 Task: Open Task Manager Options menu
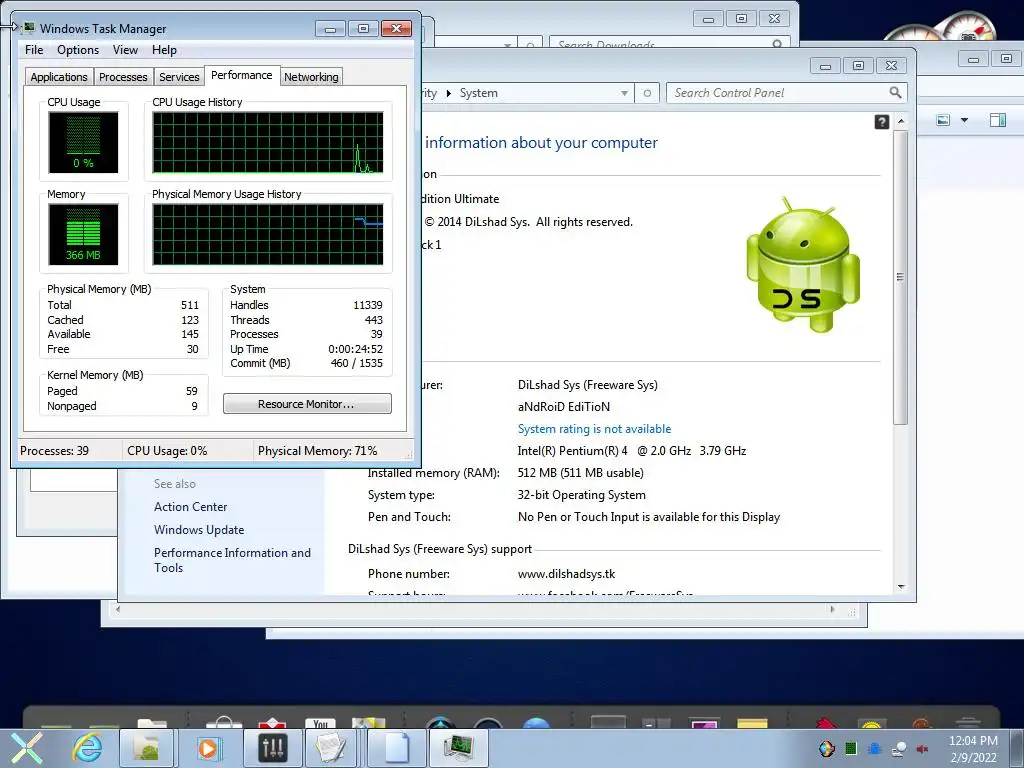(78, 50)
